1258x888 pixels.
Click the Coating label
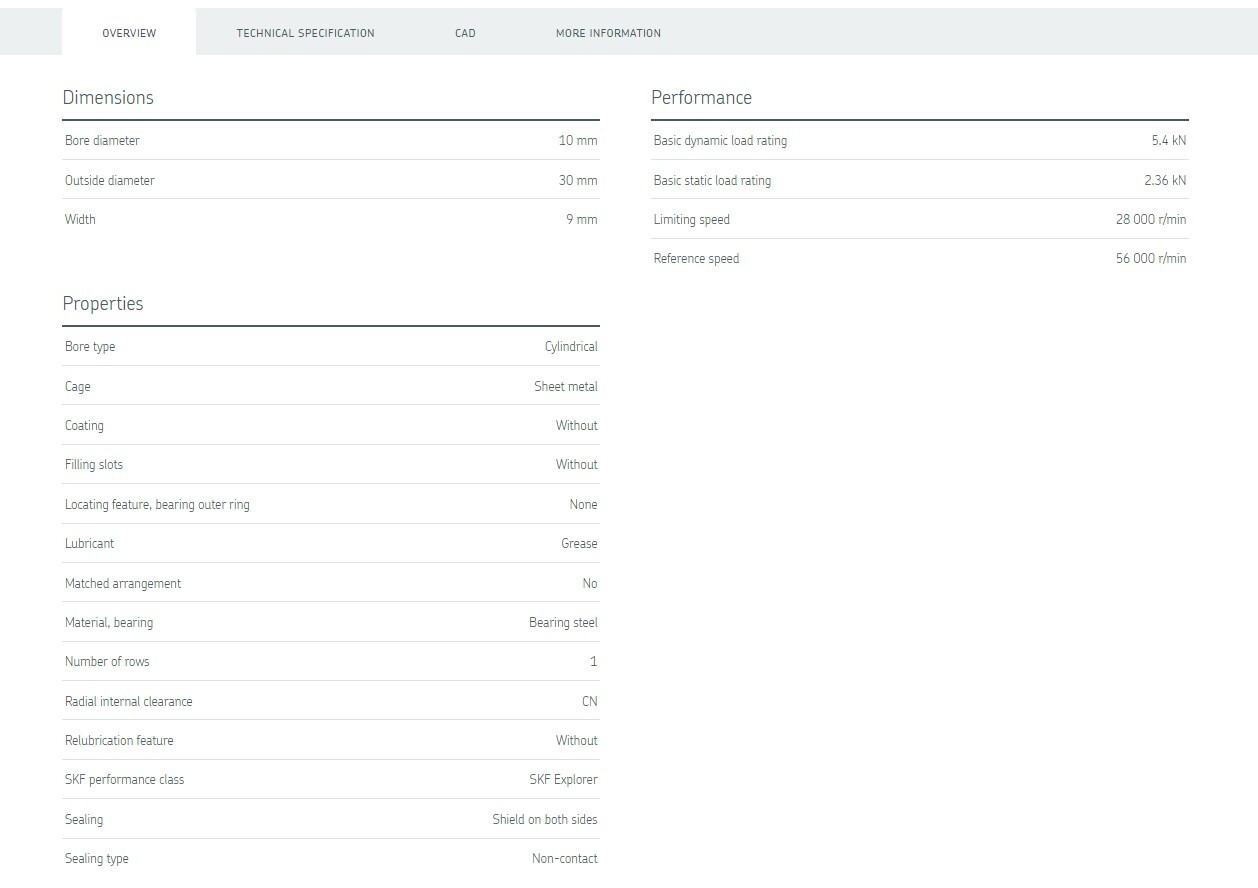click(x=84, y=425)
